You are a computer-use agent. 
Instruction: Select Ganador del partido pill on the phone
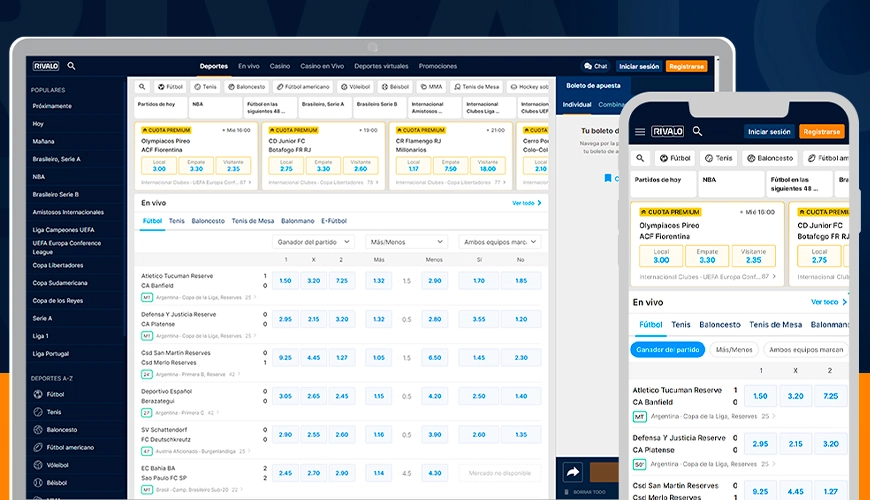667,350
